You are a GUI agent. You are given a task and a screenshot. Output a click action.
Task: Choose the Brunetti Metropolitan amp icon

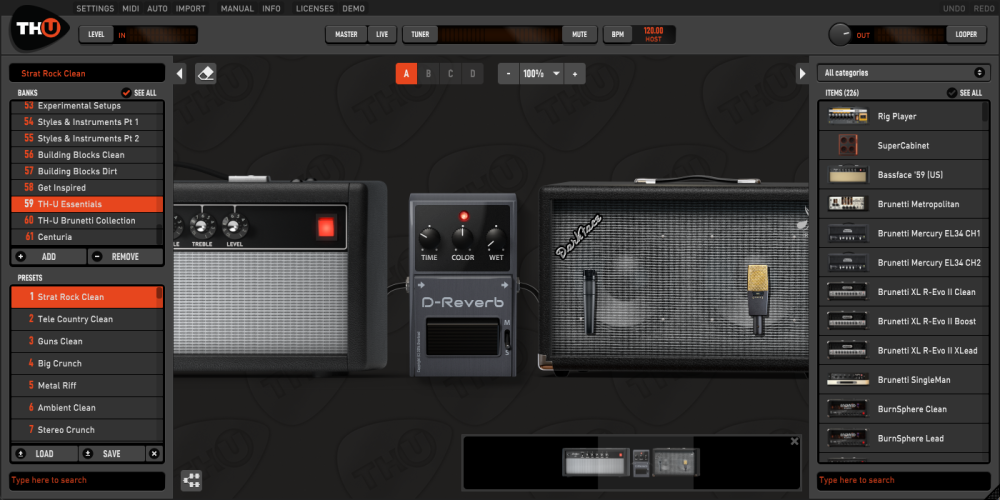coord(848,204)
